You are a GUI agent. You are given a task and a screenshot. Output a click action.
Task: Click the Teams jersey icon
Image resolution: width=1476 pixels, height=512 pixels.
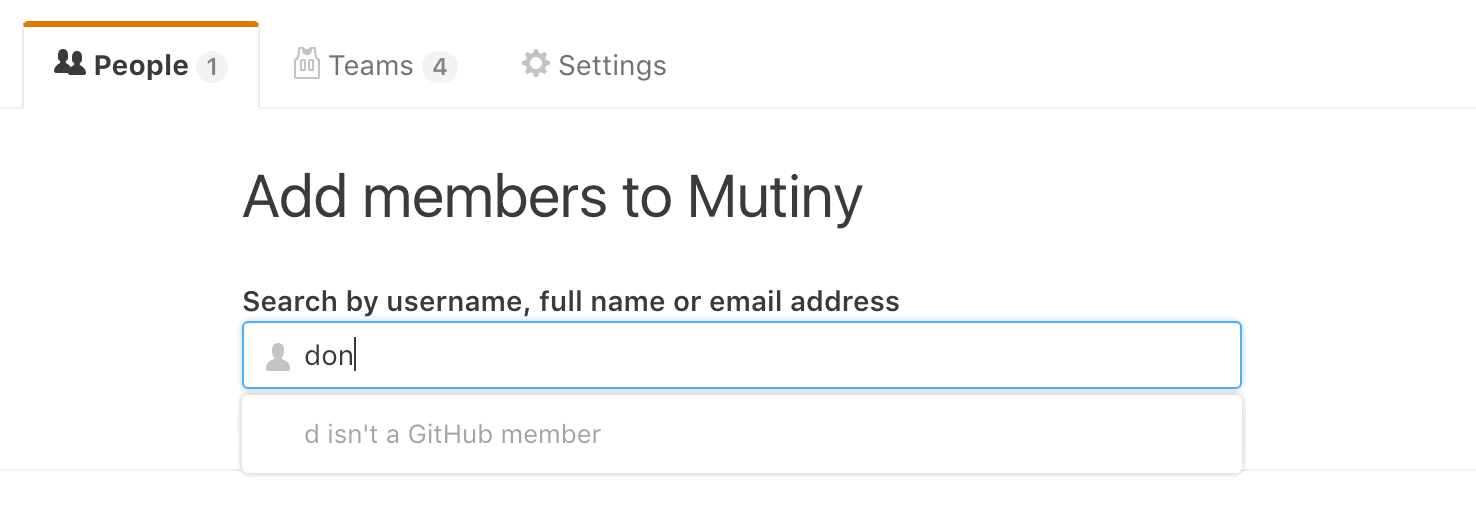tap(306, 65)
